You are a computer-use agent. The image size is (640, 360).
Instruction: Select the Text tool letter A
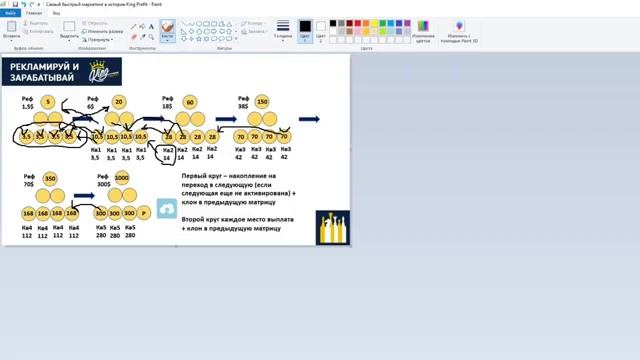(x=151, y=26)
